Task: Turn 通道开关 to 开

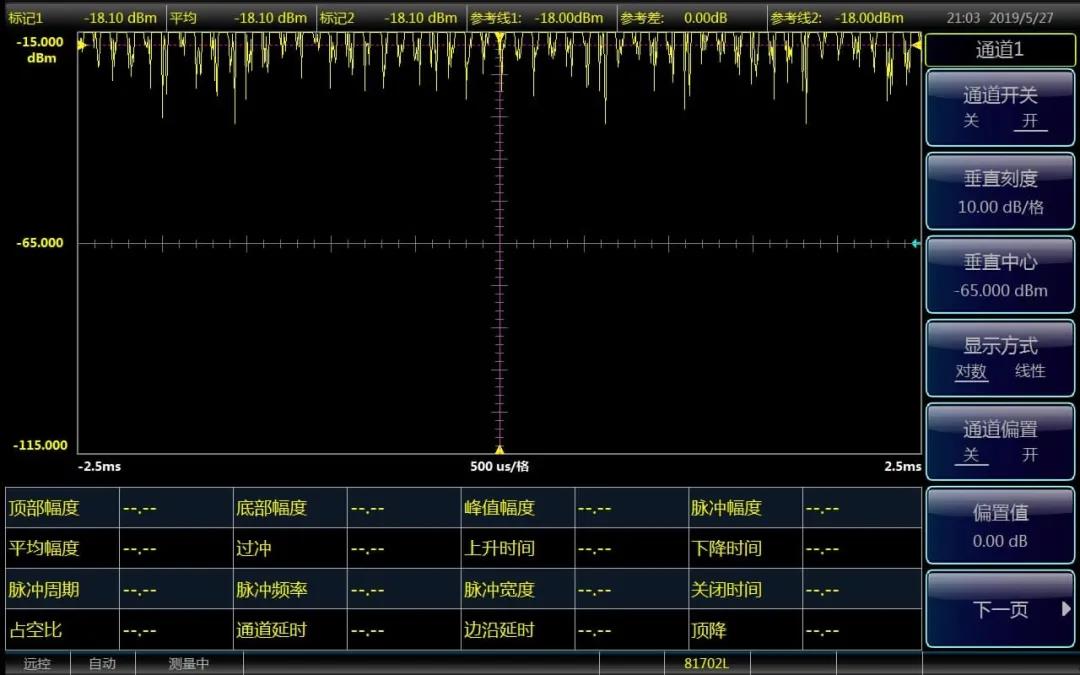Action: [1030, 121]
